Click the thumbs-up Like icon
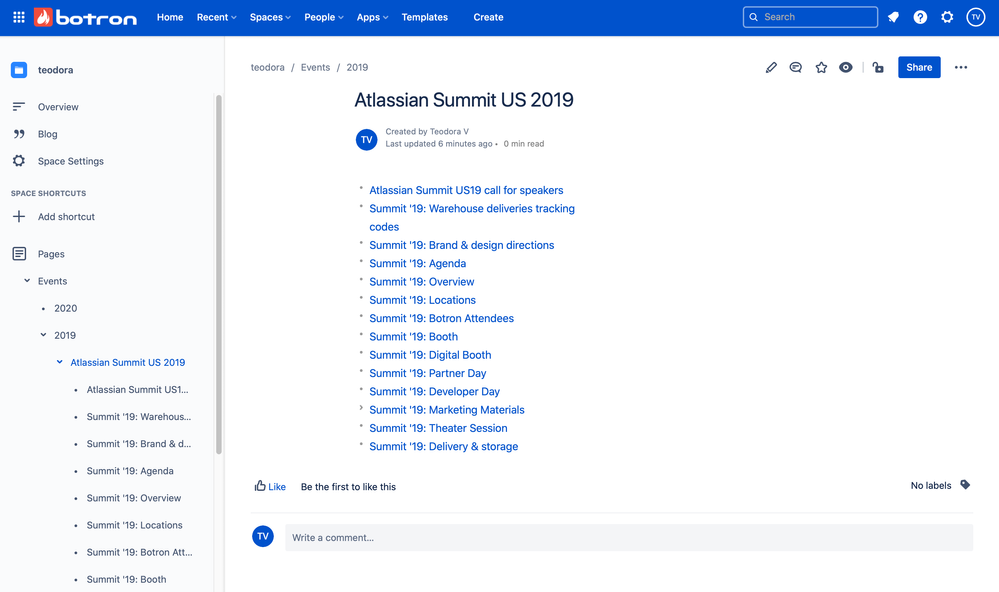Image resolution: width=999 pixels, height=592 pixels. [x=260, y=486]
